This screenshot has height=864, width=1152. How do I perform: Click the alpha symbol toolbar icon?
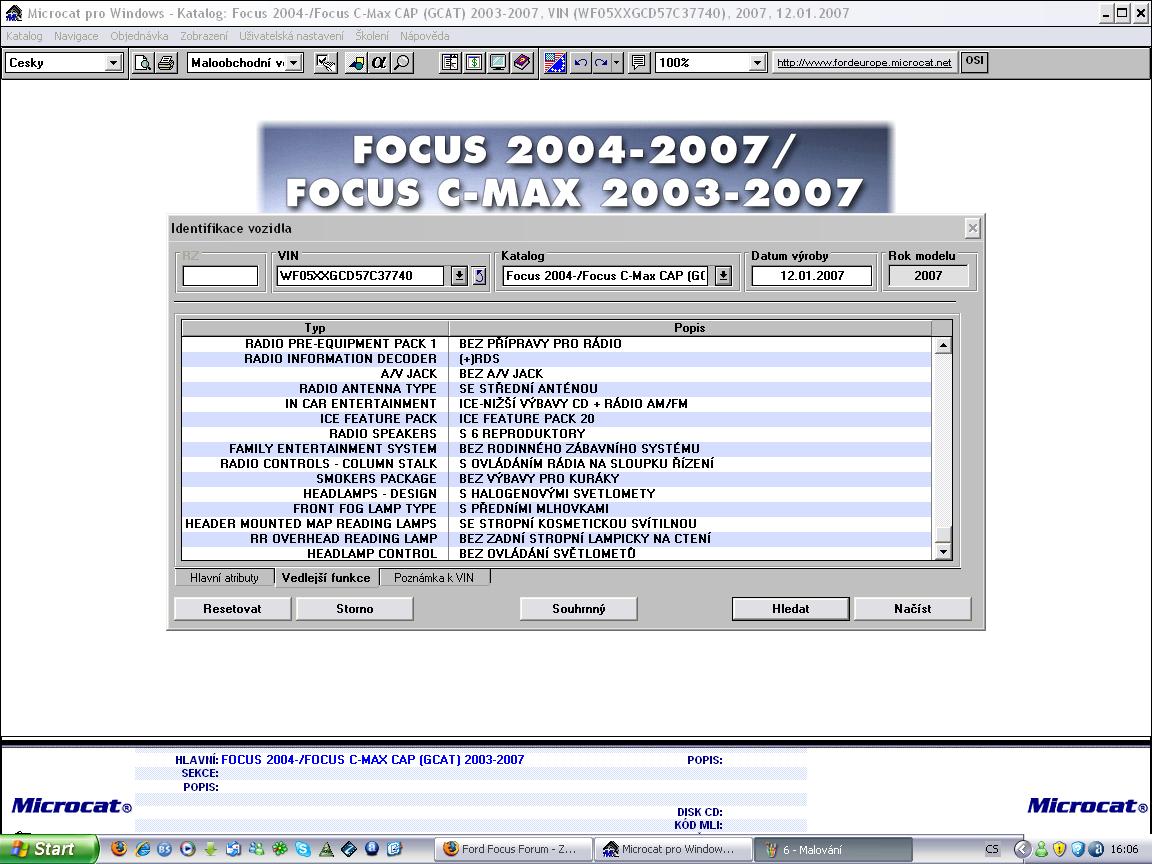pyautogui.click(x=379, y=63)
